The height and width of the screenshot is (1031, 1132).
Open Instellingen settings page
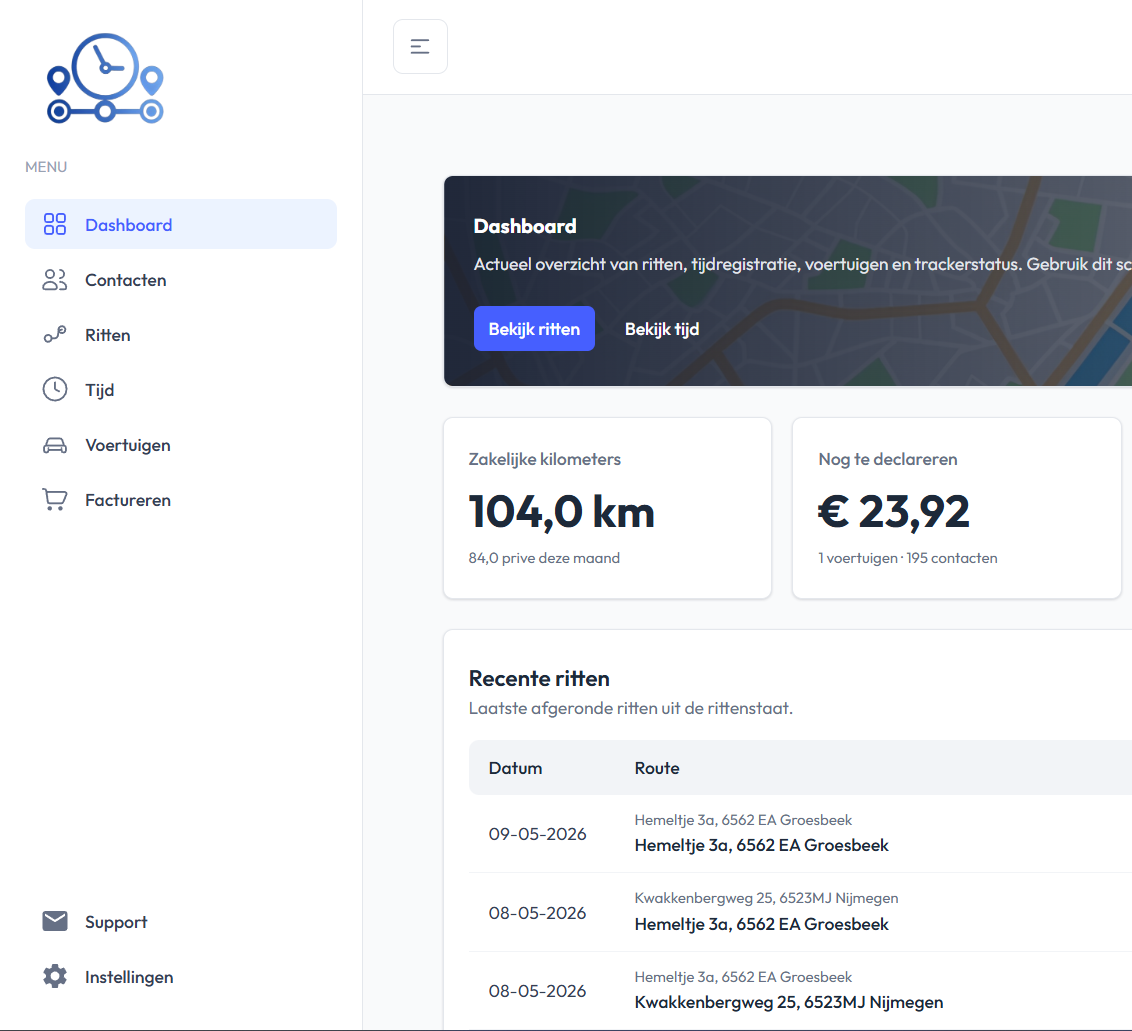click(x=180, y=977)
